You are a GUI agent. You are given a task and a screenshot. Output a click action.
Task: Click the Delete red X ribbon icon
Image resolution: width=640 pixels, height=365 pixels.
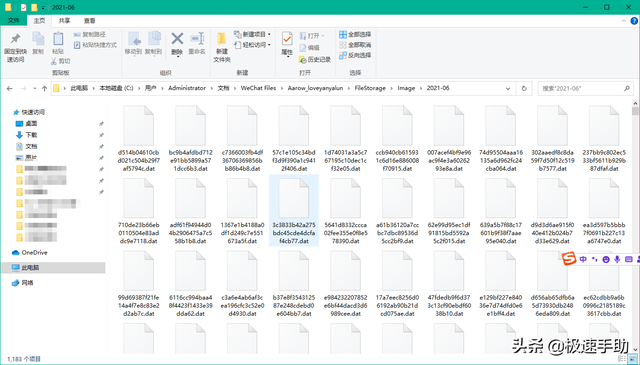177,39
